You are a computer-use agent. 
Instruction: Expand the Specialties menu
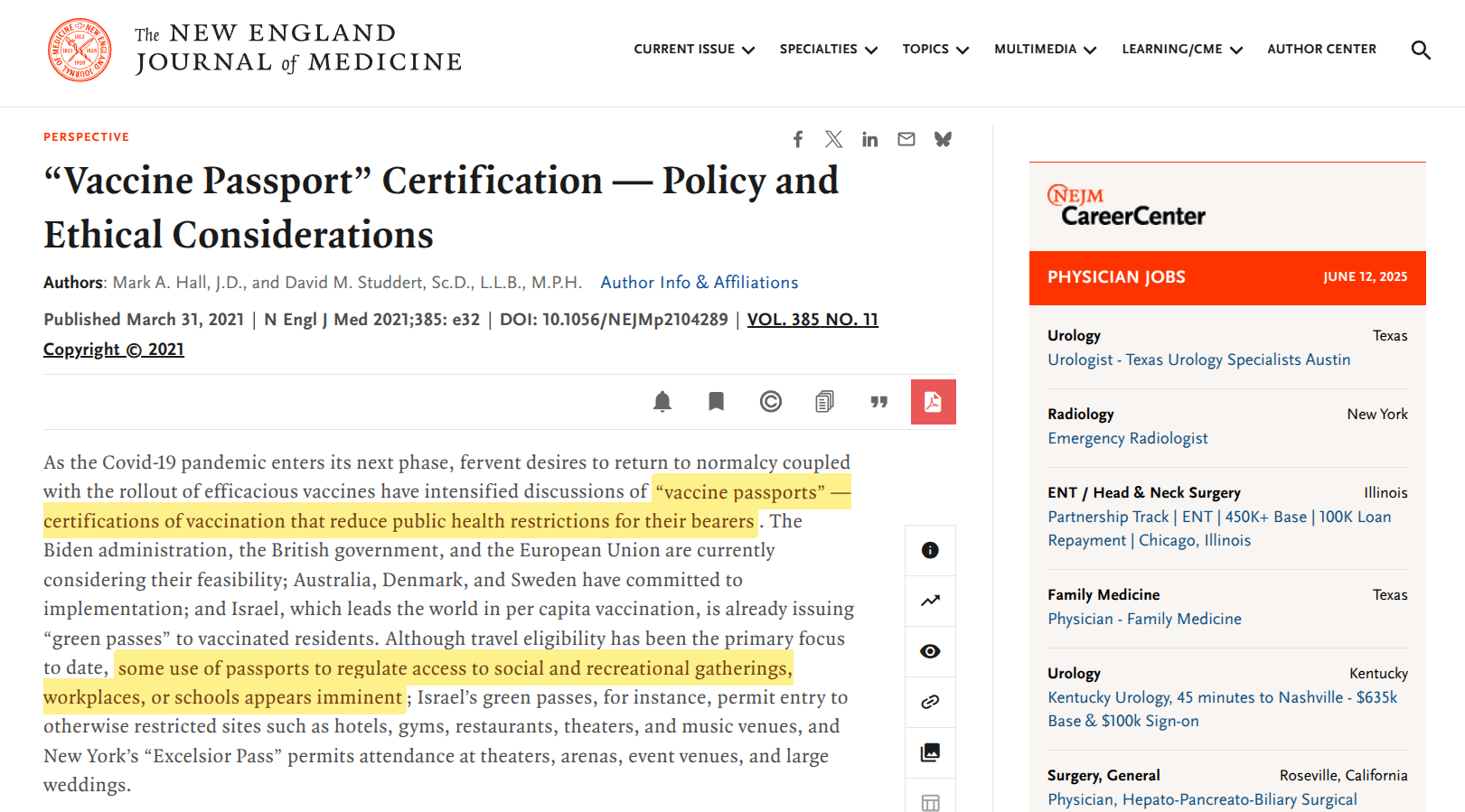click(829, 49)
